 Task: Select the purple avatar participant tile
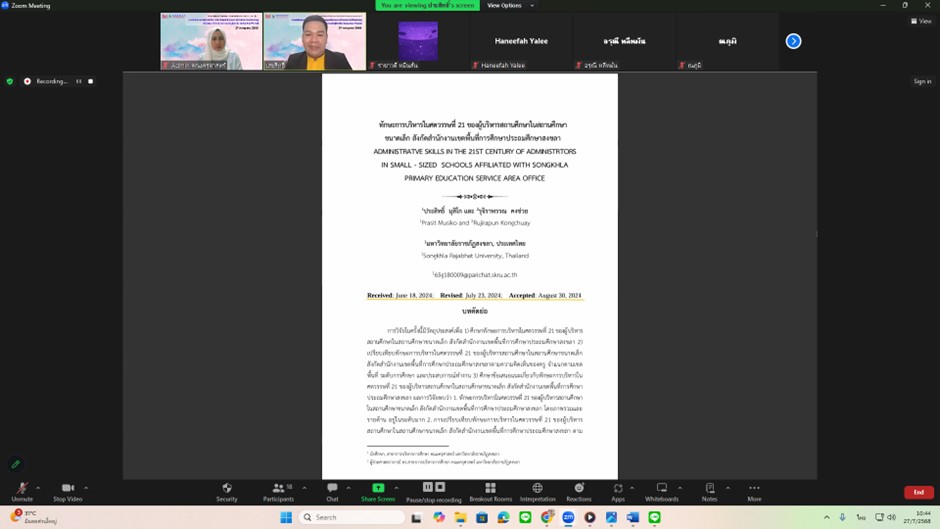click(x=418, y=41)
